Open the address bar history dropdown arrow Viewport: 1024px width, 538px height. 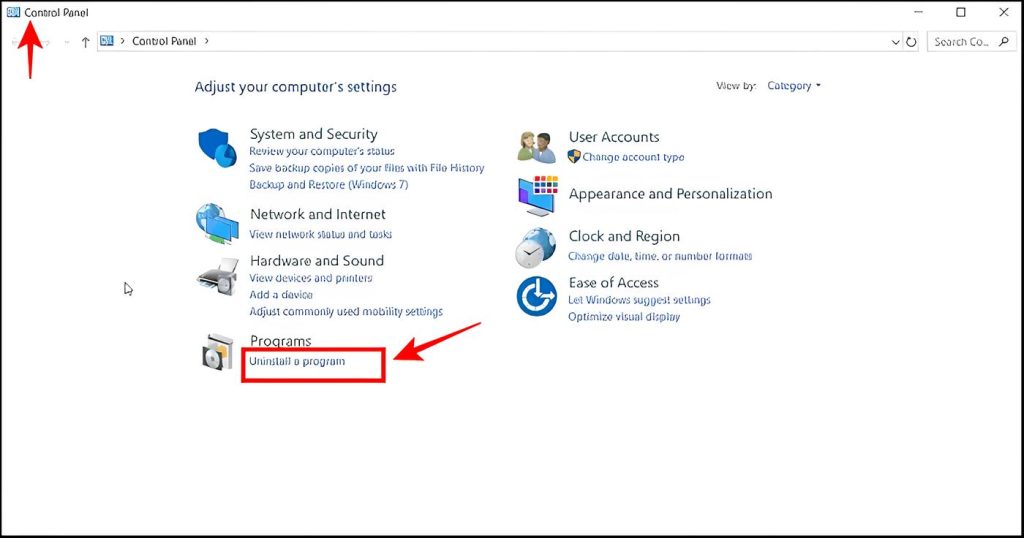click(895, 42)
